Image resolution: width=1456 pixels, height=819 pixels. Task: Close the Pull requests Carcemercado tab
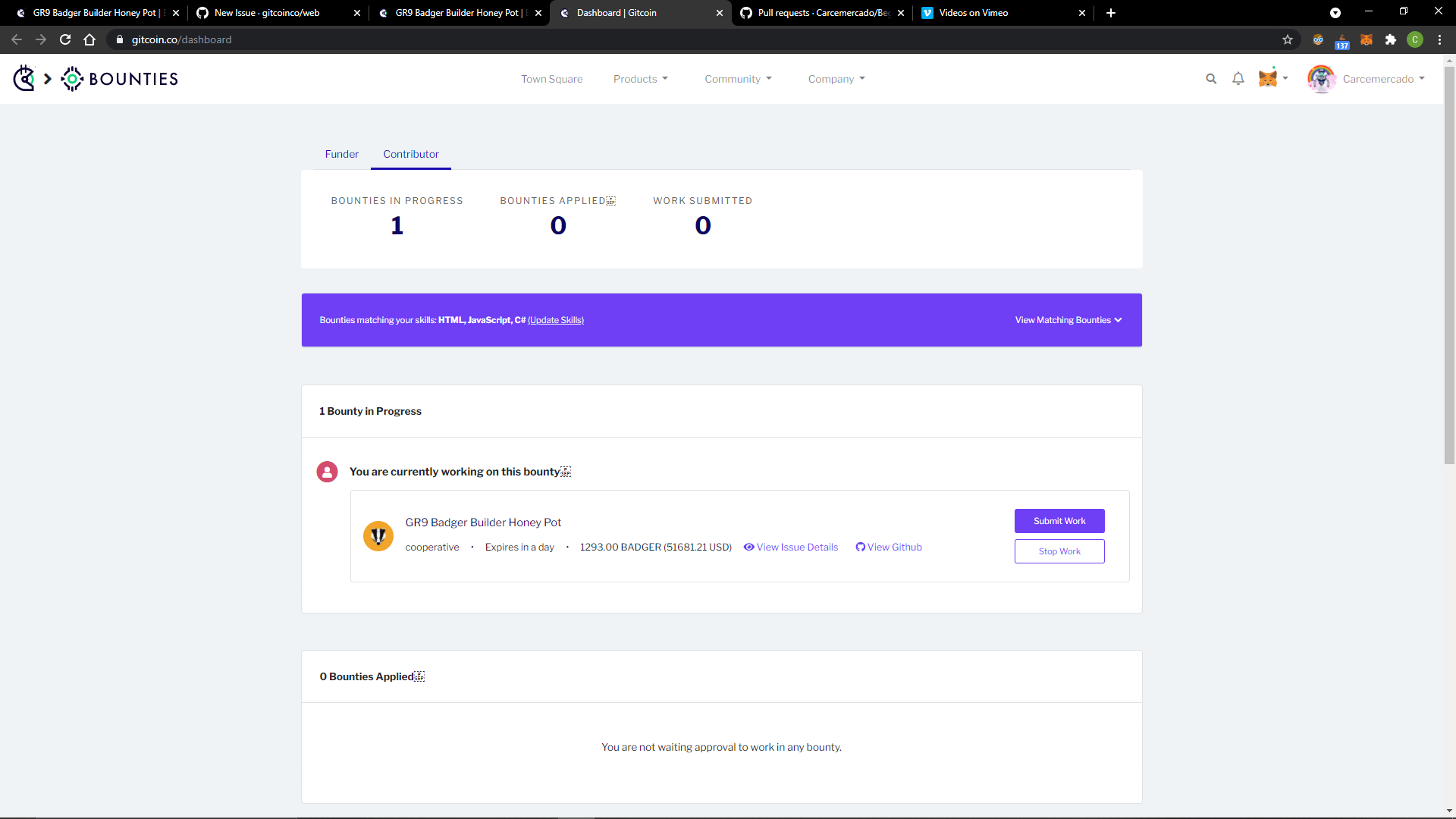click(901, 13)
